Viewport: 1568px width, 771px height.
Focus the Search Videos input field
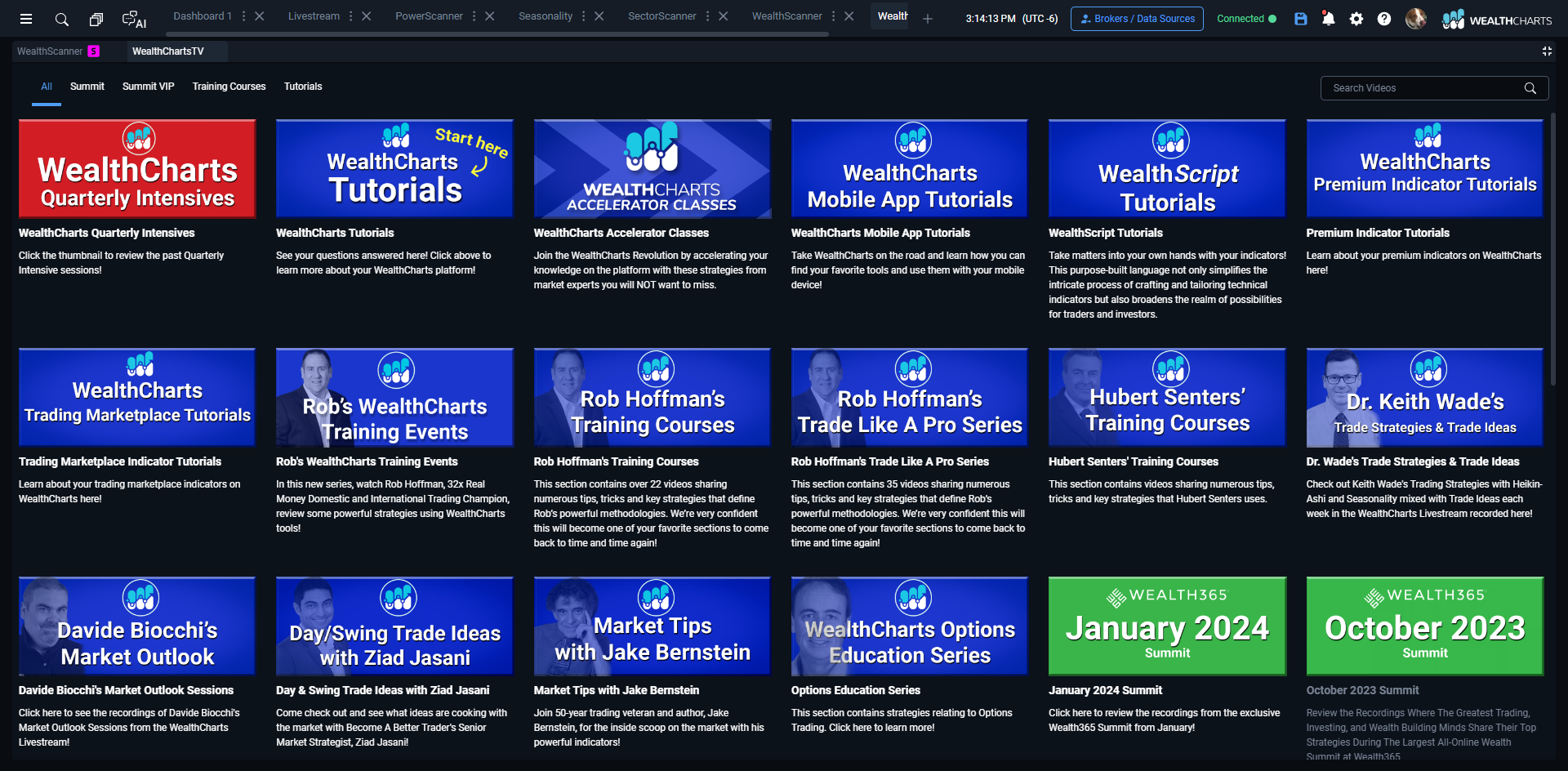[1425, 88]
